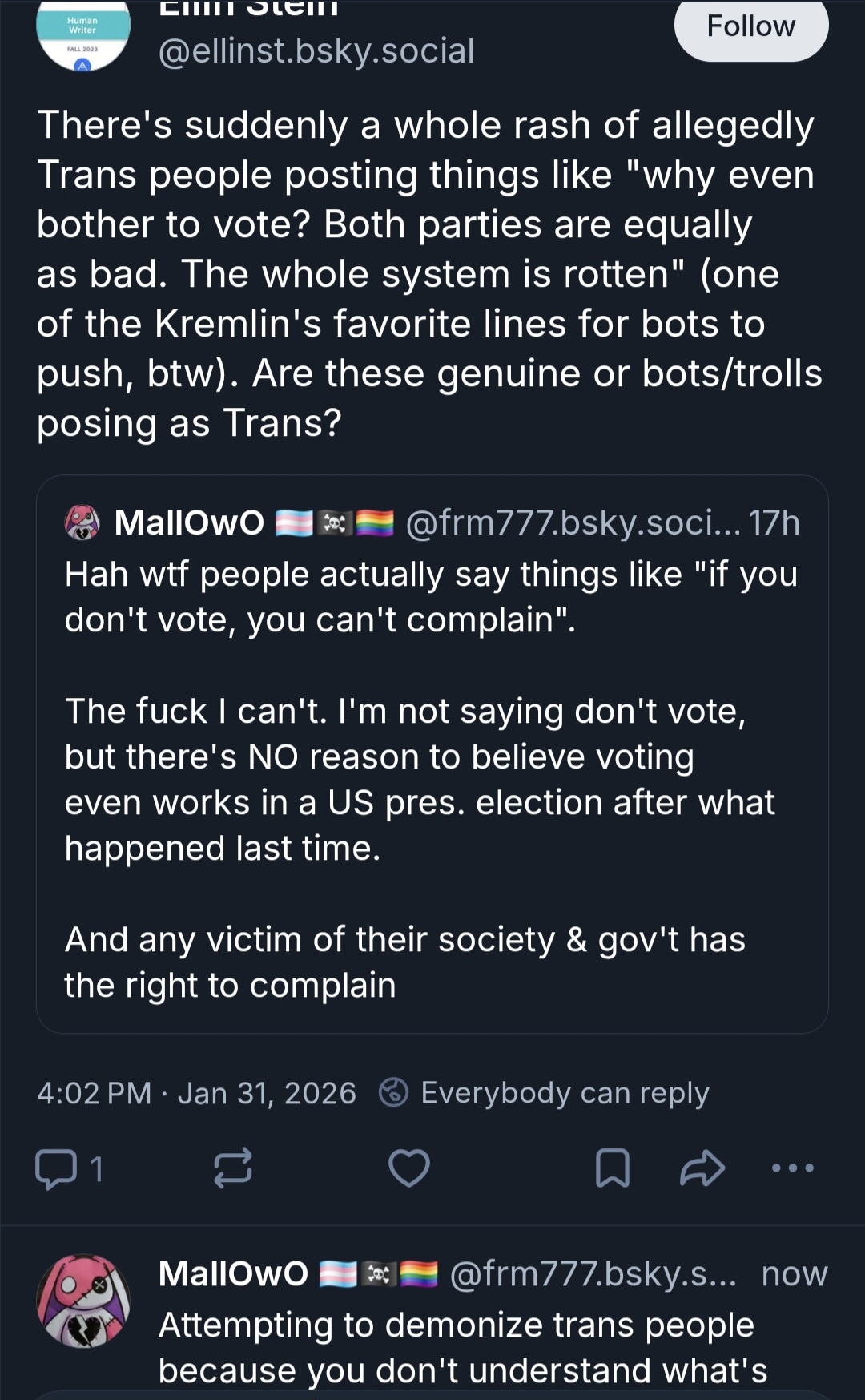This screenshot has width=865, height=1400.
Task: Open the small MallOwO avatar in quoted post
Action: click(x=82, y=522)
